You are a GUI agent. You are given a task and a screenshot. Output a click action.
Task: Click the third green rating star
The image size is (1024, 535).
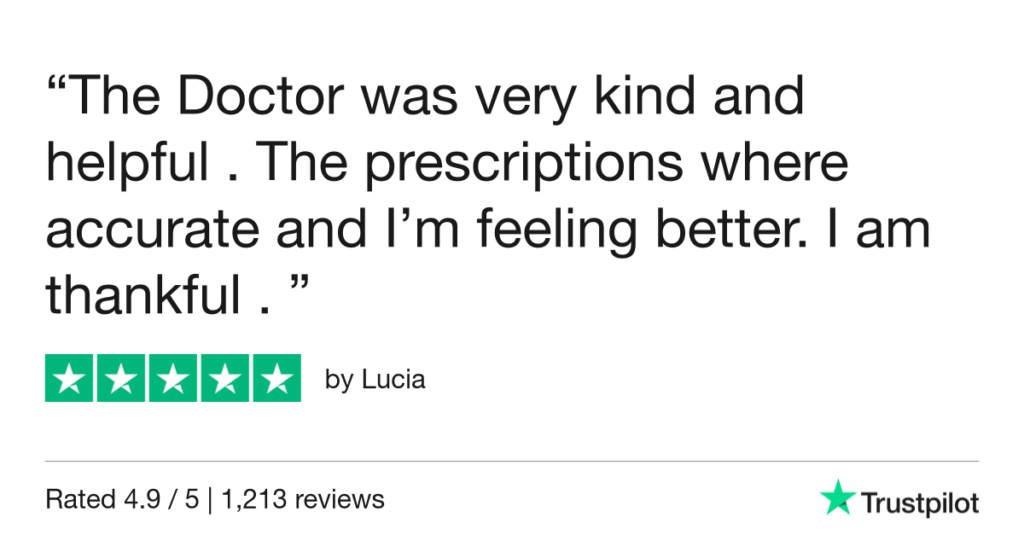(x=173, y=378)
